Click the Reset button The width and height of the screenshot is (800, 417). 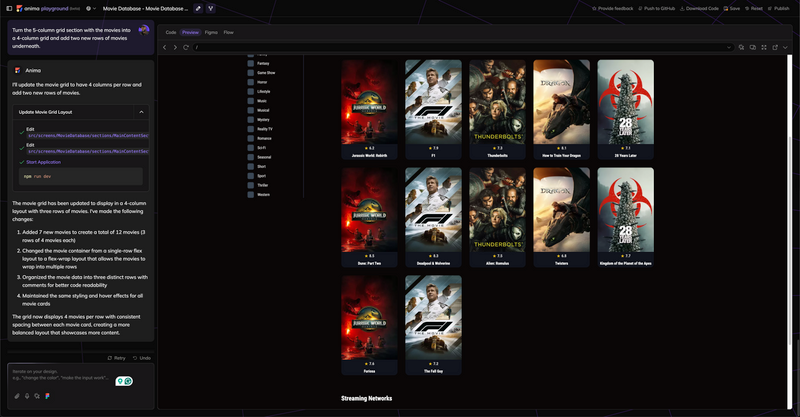coord(754,9)
